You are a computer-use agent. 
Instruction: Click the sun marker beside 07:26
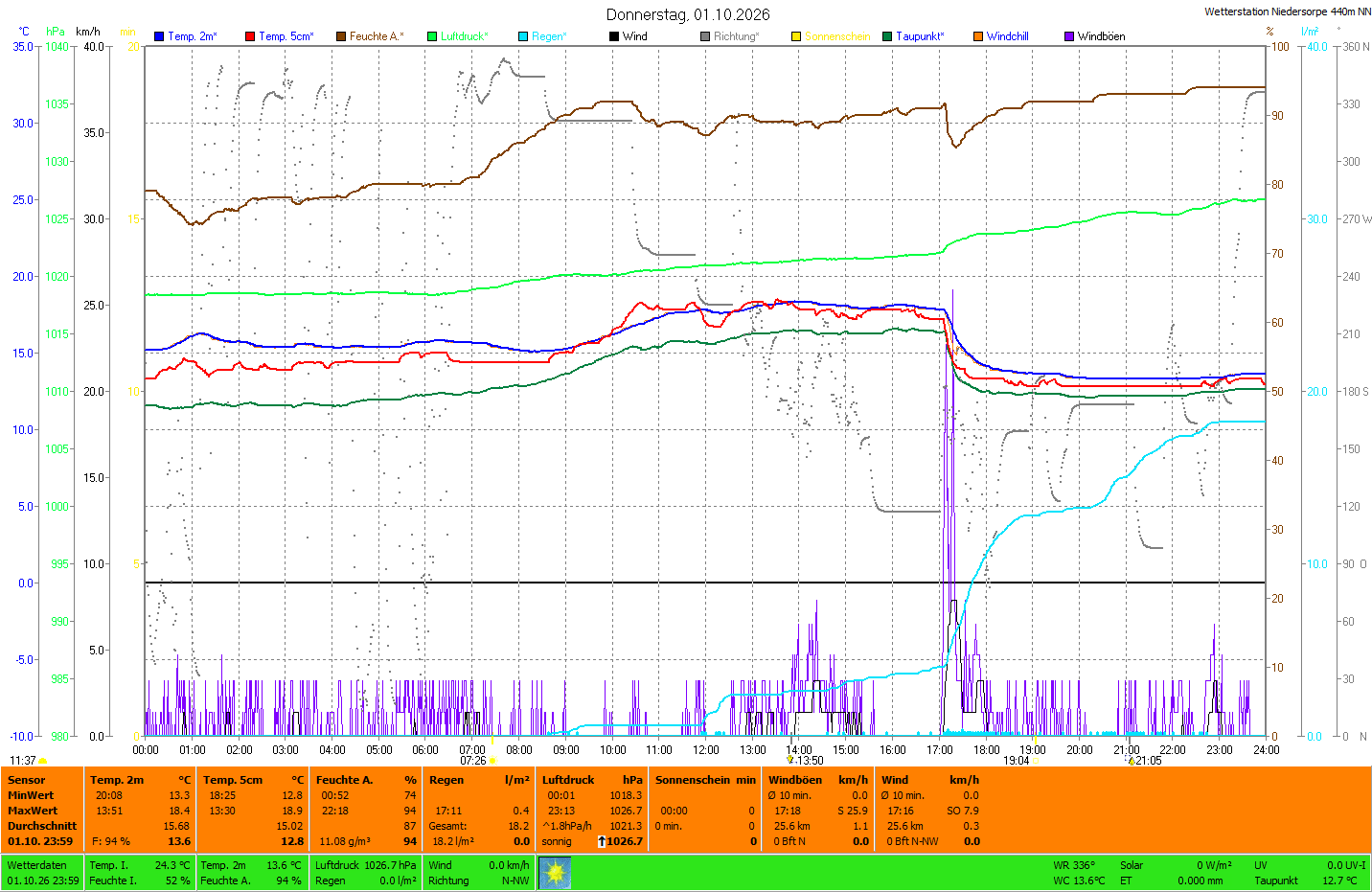coord(493,761)
